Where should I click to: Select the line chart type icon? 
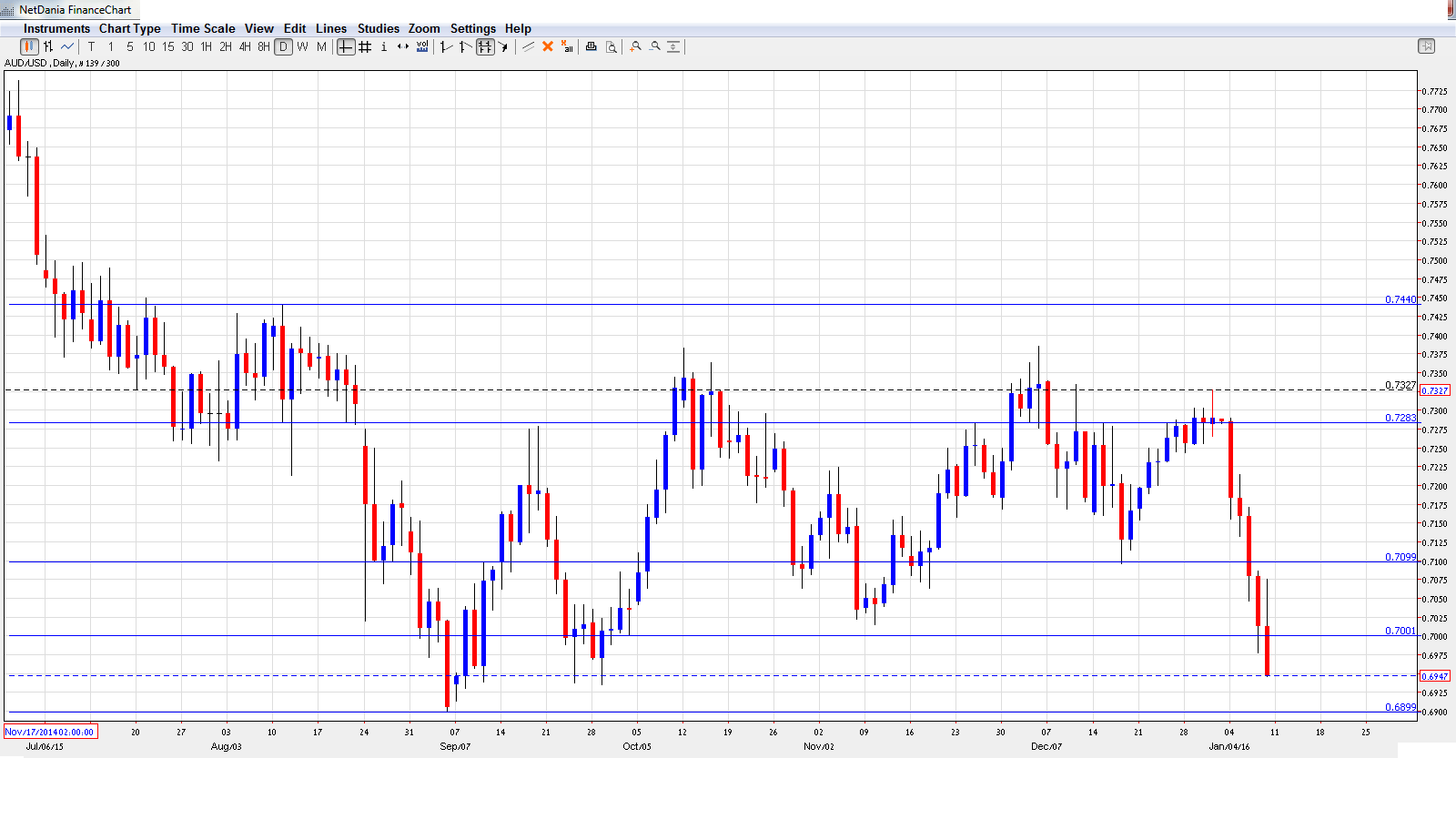click(65, 46)
